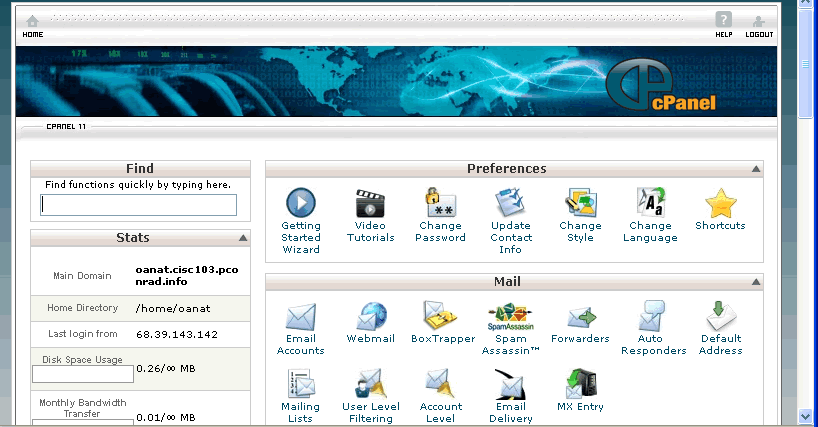Open the Webmail globe icon
This screenshot has height=427, width=818.
(x=371, y=316)
